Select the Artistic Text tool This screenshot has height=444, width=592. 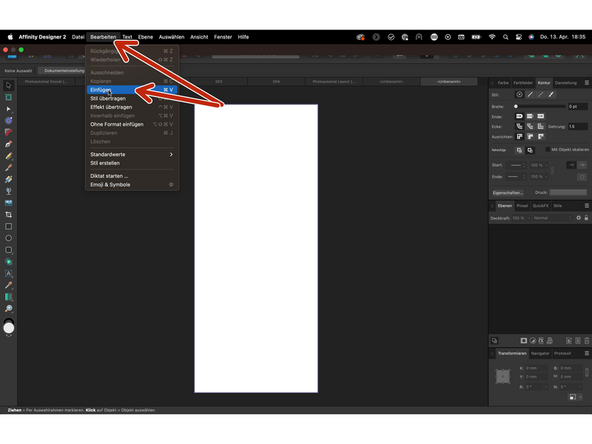point(8,273)
